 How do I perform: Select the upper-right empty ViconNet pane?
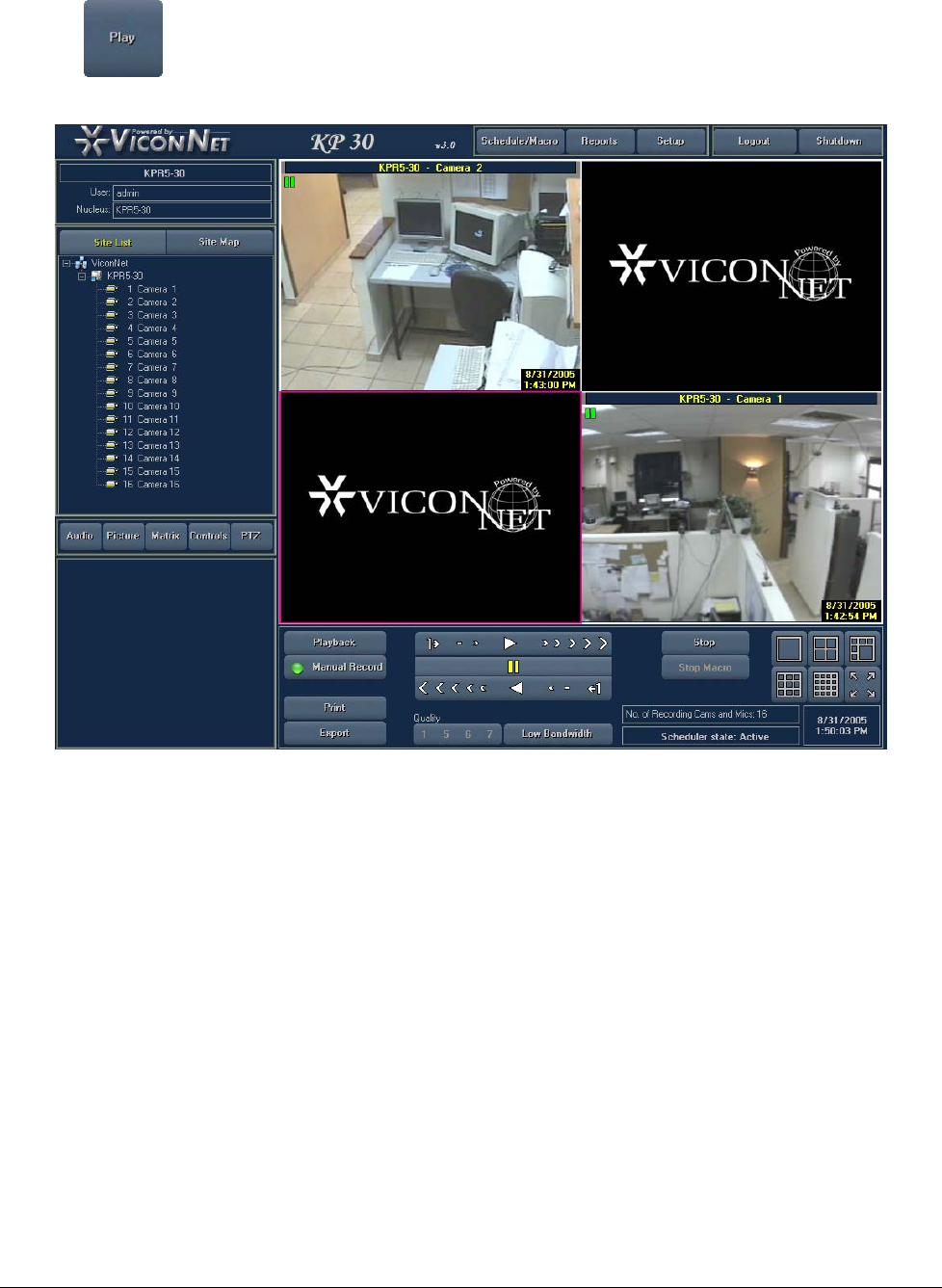[x=732, y=276]
